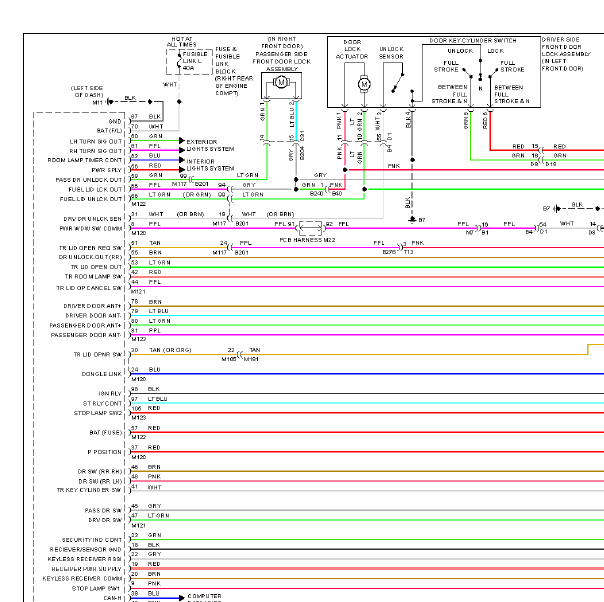Select 'PASS DR UNLOCK OUT' label
Image resolution: width=604 pixels, height=602 pixels.
tap(89, 180)
